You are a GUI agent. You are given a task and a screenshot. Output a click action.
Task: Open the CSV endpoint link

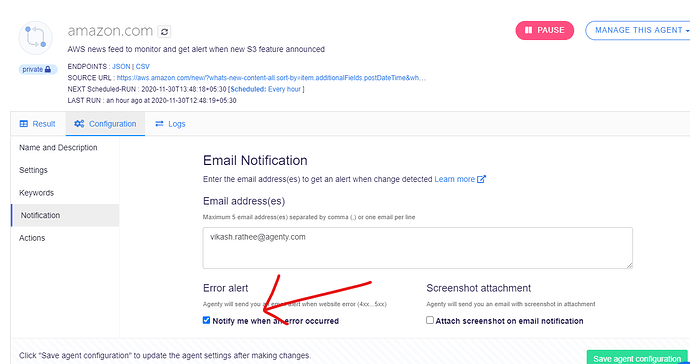click(x=143, y=66)
